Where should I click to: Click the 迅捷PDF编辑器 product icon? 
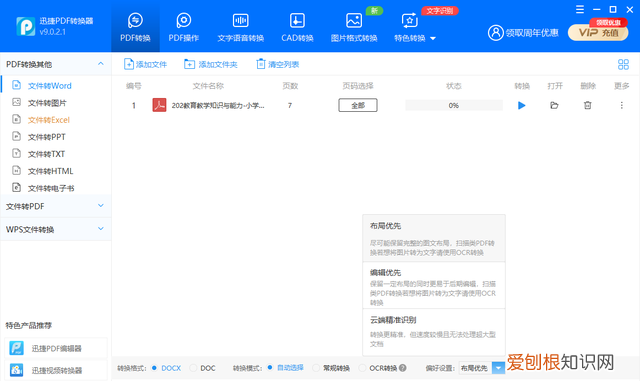click(17, 348)
